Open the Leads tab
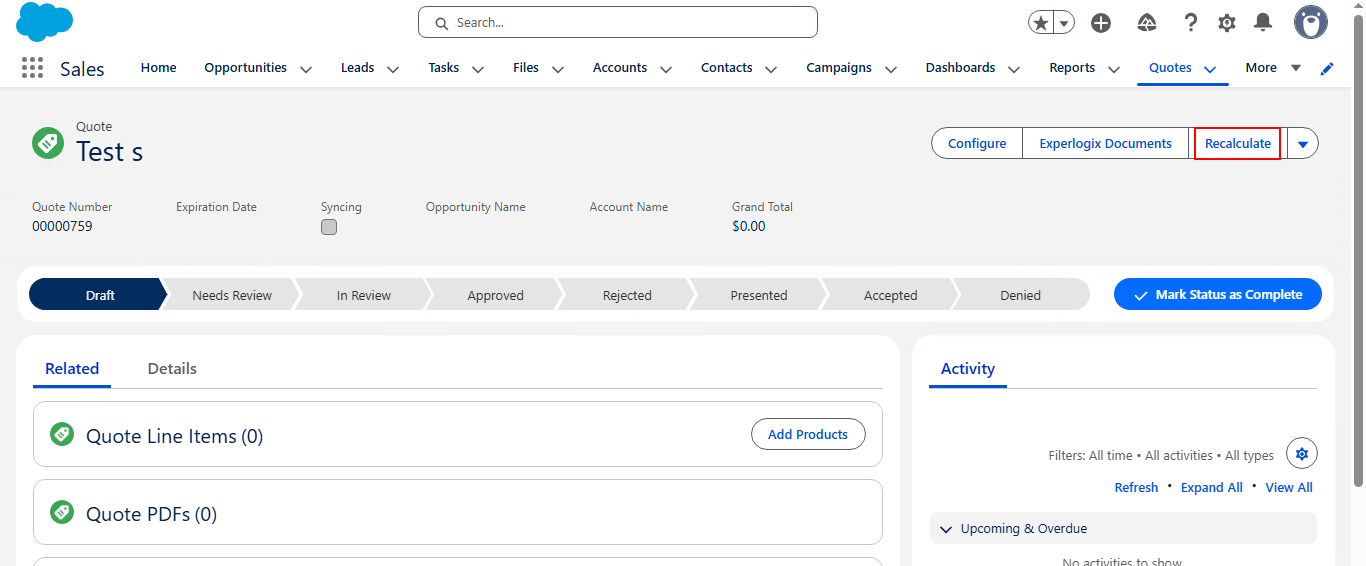 357,68
